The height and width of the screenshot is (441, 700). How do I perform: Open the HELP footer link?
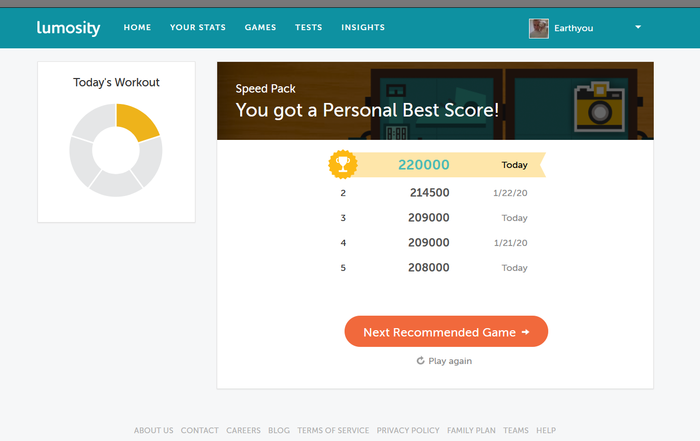(x=546, y=430)
